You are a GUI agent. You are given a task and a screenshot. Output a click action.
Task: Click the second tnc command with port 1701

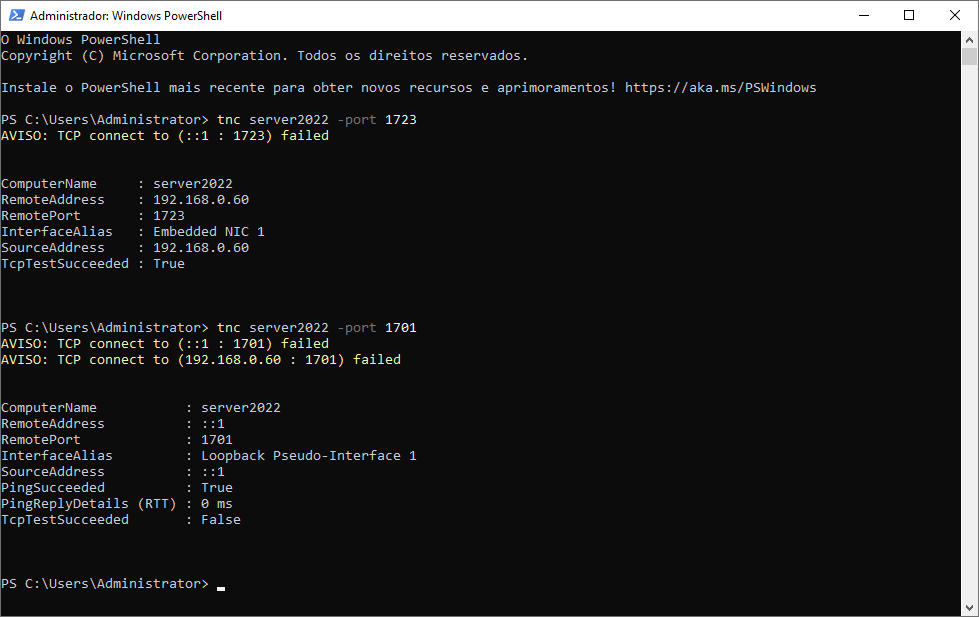(317, 327)
